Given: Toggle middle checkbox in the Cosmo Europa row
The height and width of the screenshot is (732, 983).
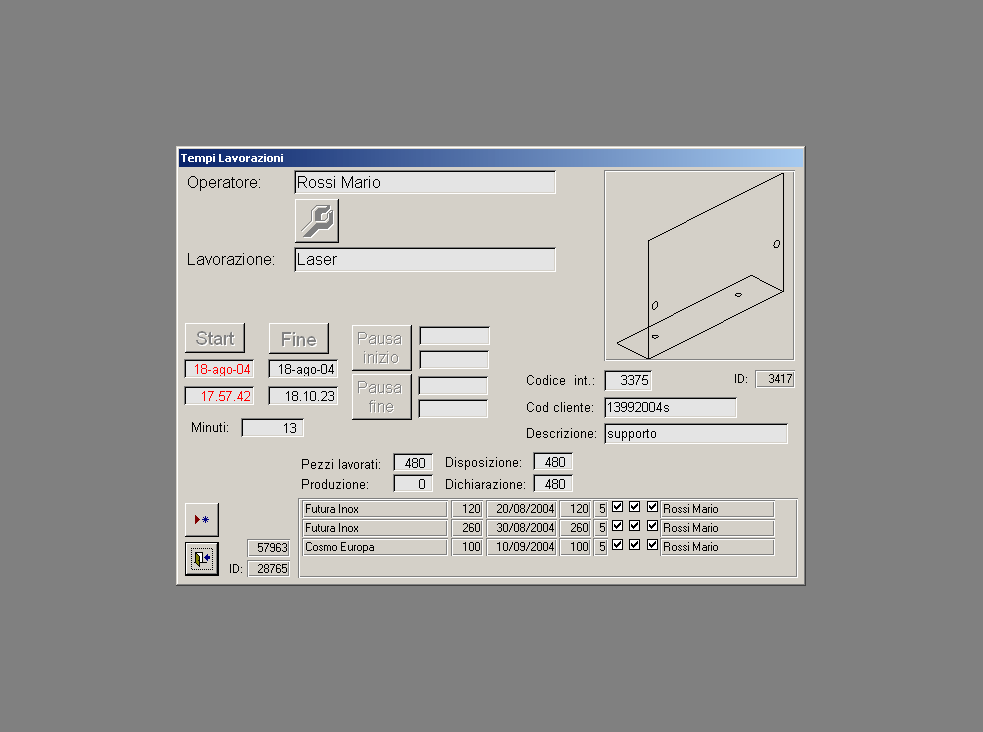Looking at the screenshot, I should click(x=634, y=545).
